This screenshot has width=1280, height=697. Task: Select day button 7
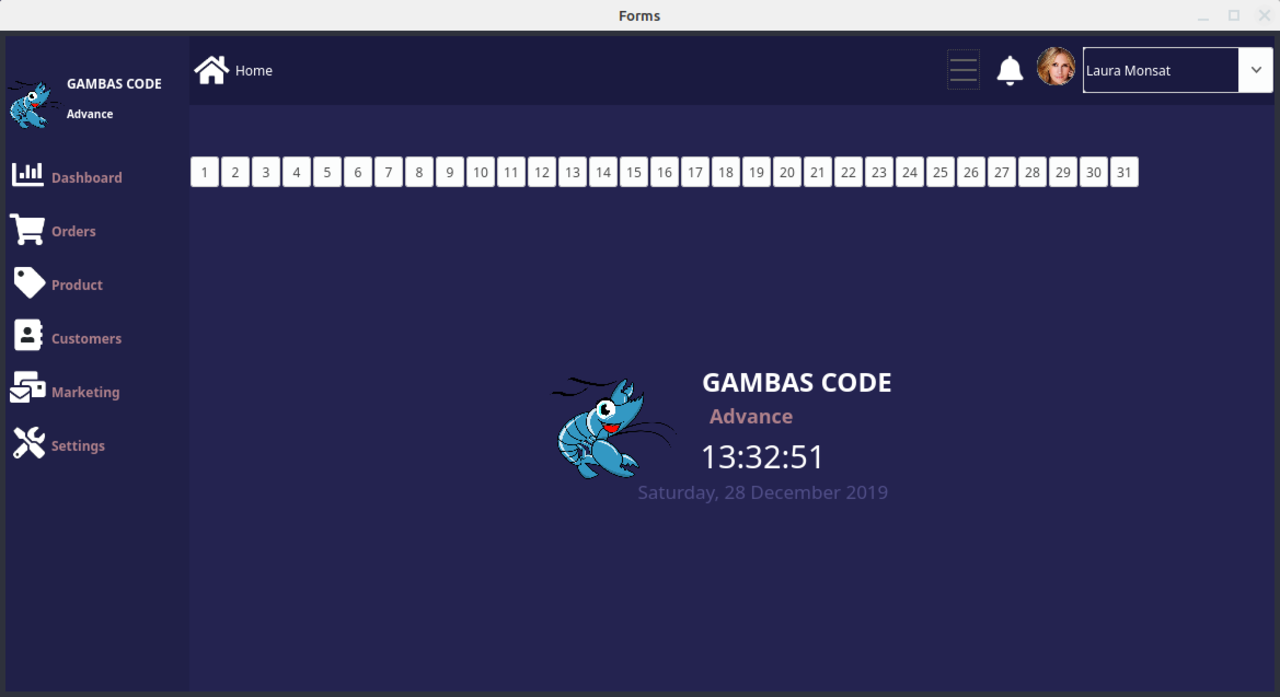(x=388, y=172)
